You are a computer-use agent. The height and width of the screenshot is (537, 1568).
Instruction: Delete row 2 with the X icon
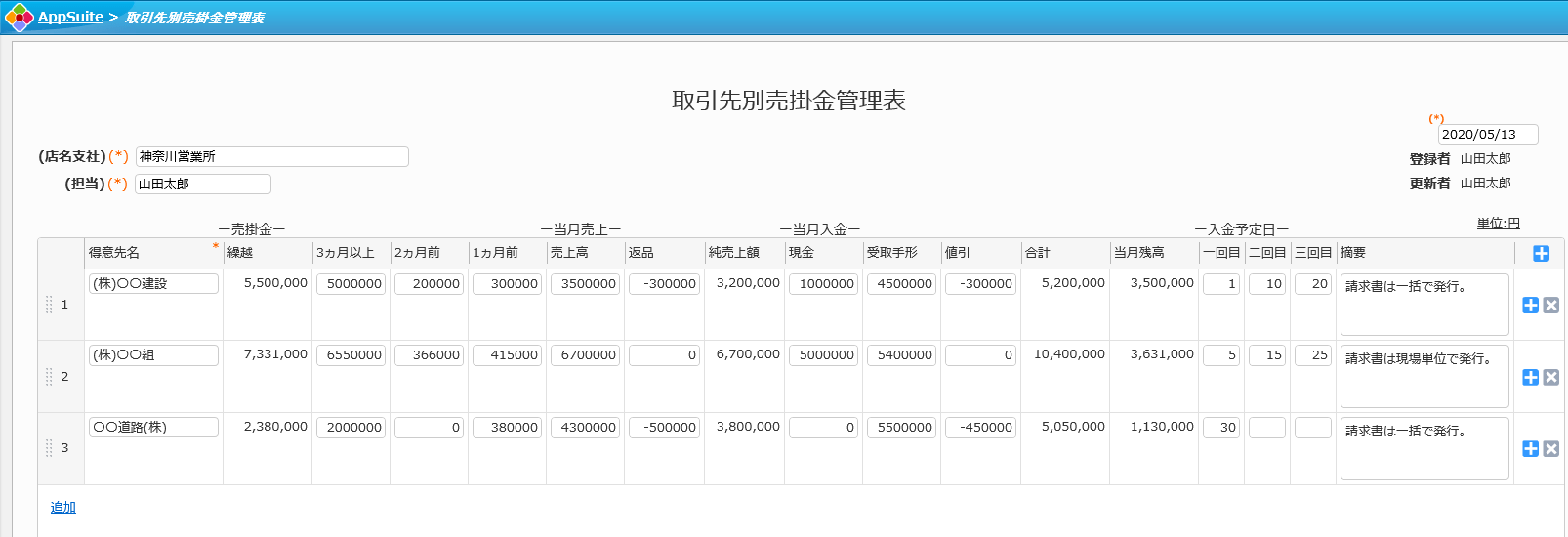(x=1550, y=378)
